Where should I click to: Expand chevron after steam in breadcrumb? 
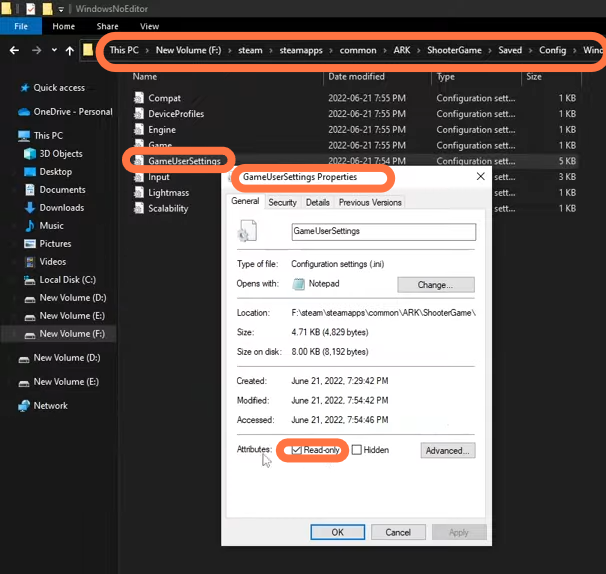271,51
